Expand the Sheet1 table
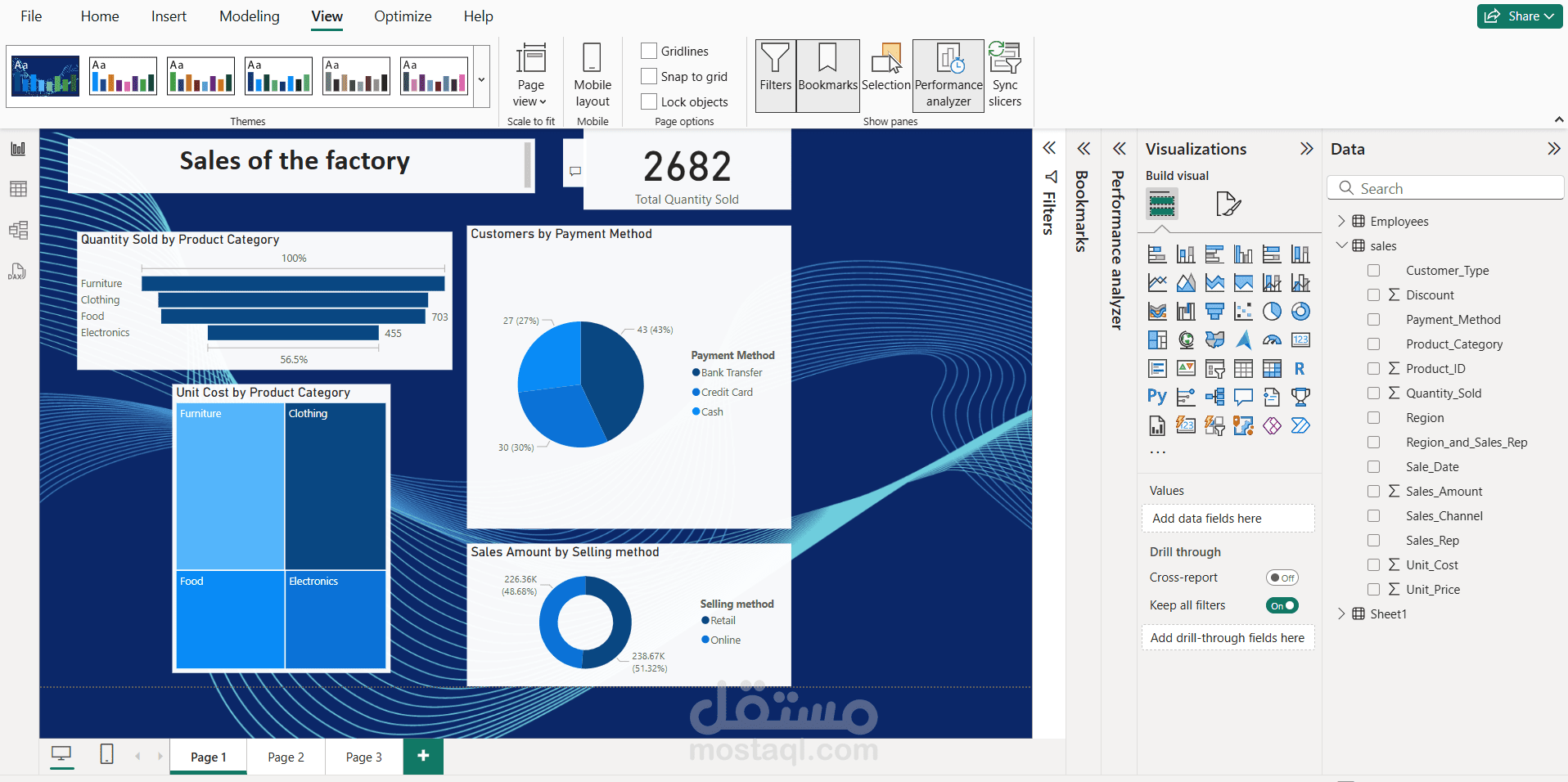The height and width of the screenshot is (782, 1568). click(1340, 613)
